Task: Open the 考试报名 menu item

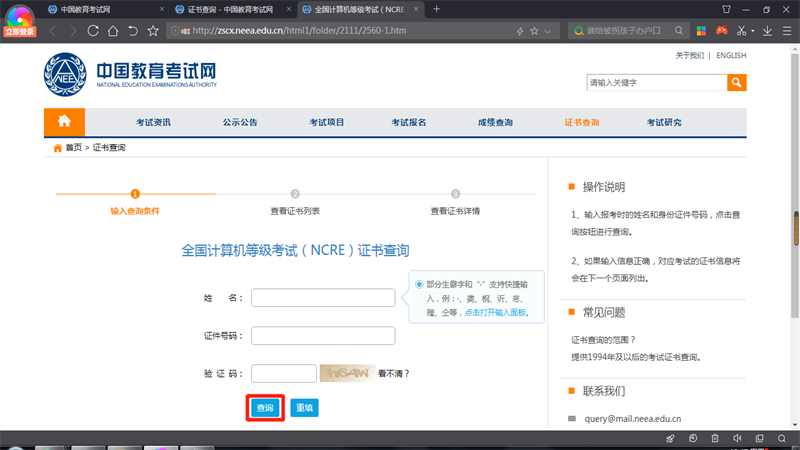Action: coord(409,122)
